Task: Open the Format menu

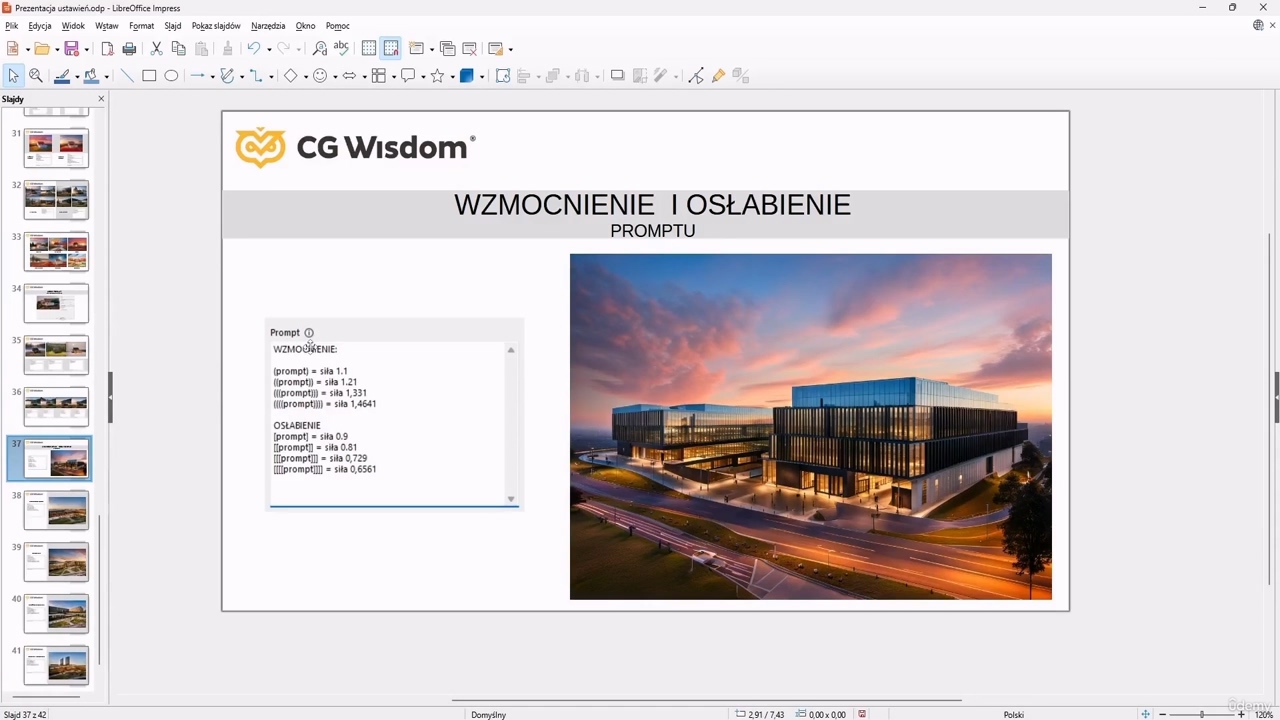Action: coord(141,26)
